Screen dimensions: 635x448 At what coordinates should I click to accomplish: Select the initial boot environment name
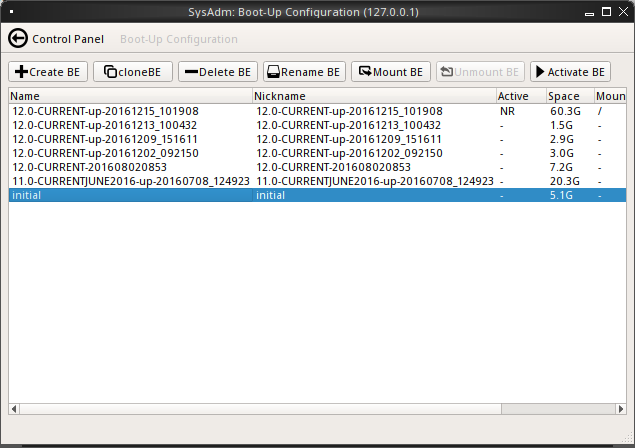[26, 195]
